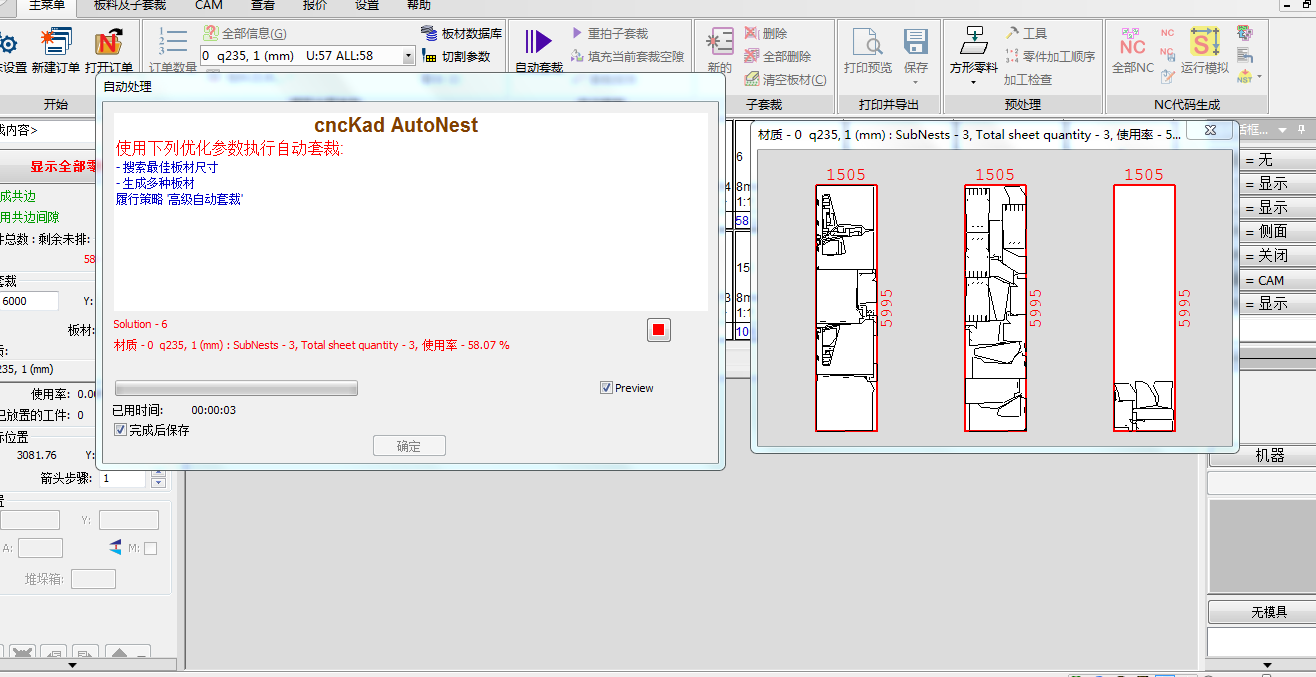Click 全部删除 delete all
The height and width of the screenshot is (677, 1316).
[778, 57]
